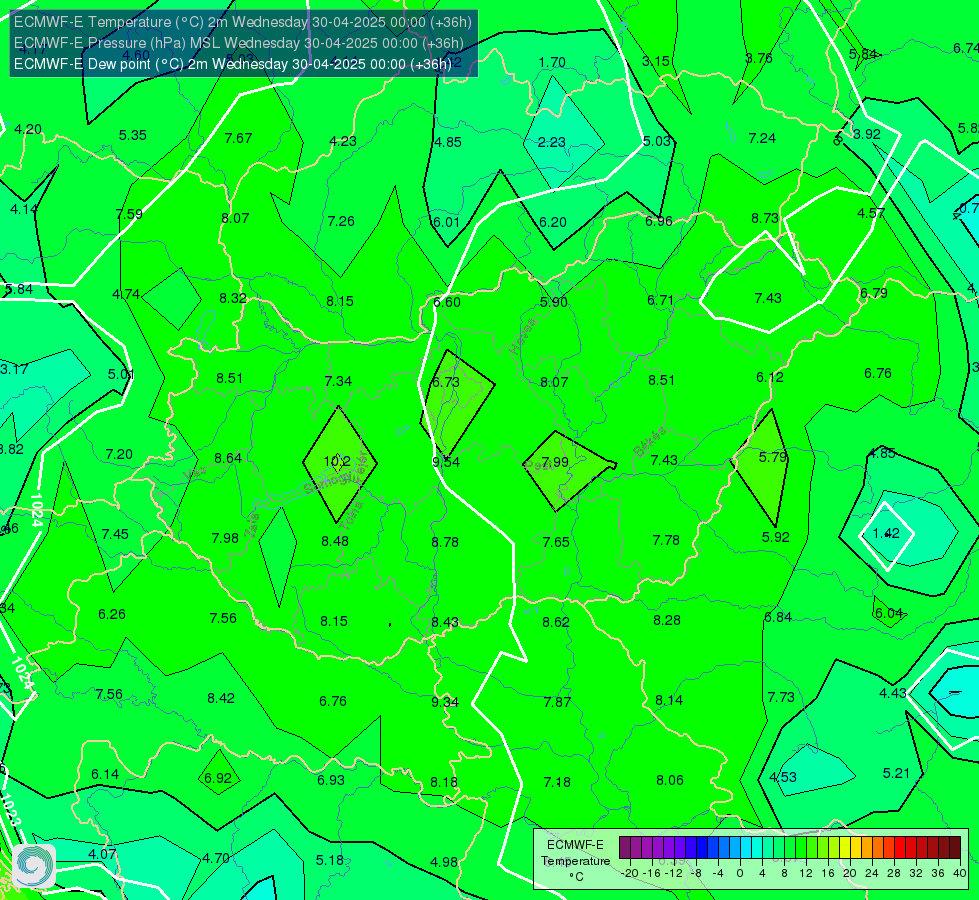Click the 'ECMWF-E Temperature °C' legend title

(x=575, y=861)
